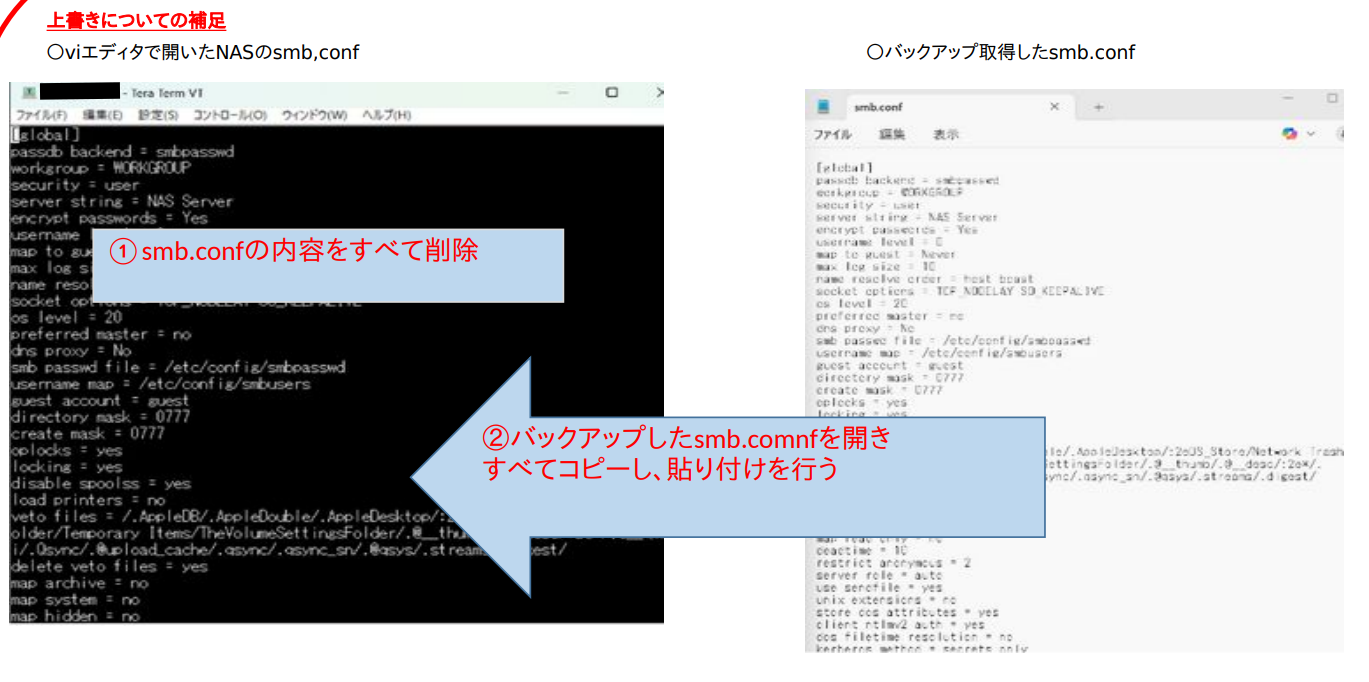The width and height of the screenshot is (1369, 682).
Task: Click the Notepad app icon beside smb.conf tab
Action: (824, 107)
